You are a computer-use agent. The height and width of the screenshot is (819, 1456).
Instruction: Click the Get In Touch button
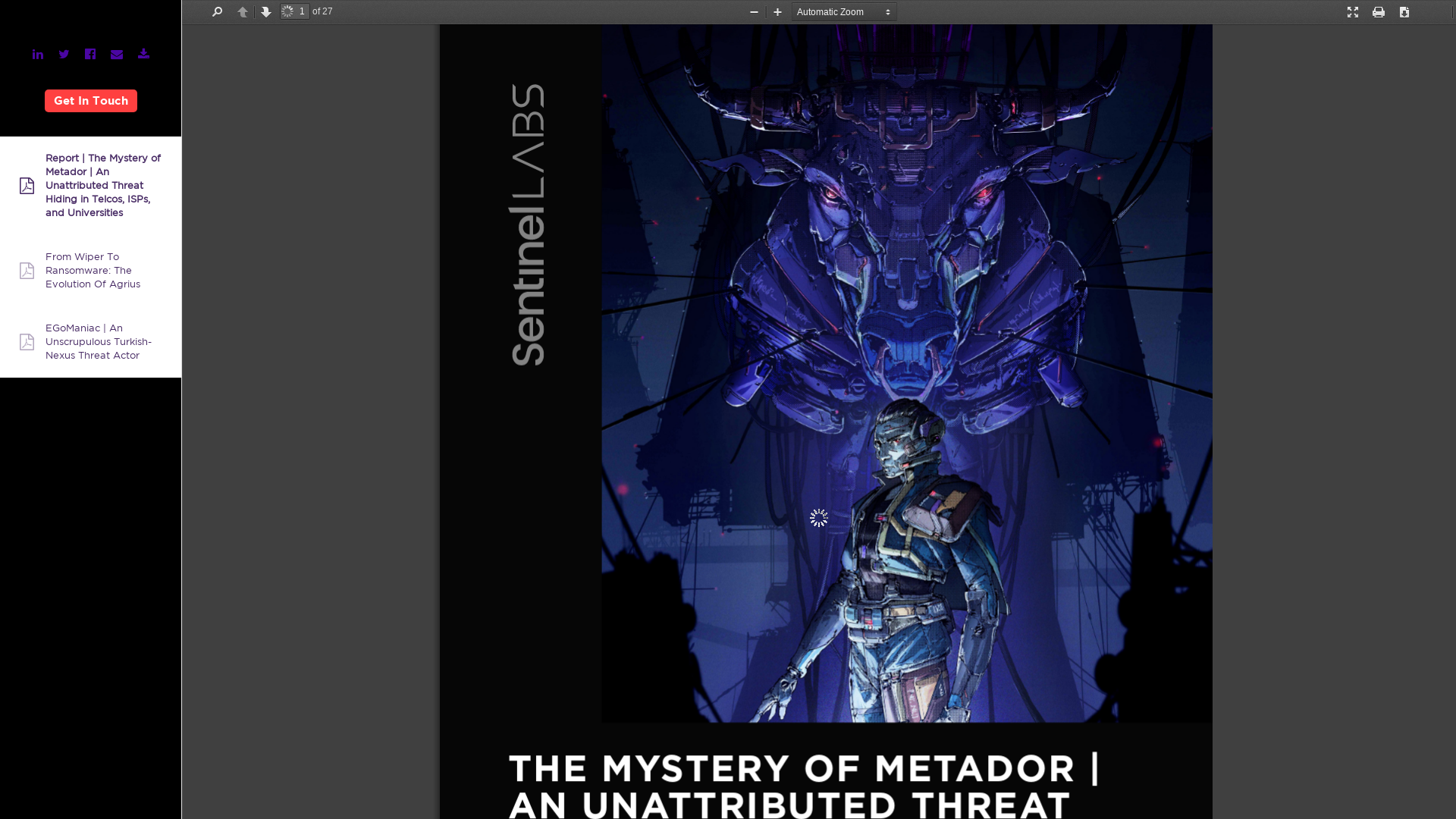[90, 100]
